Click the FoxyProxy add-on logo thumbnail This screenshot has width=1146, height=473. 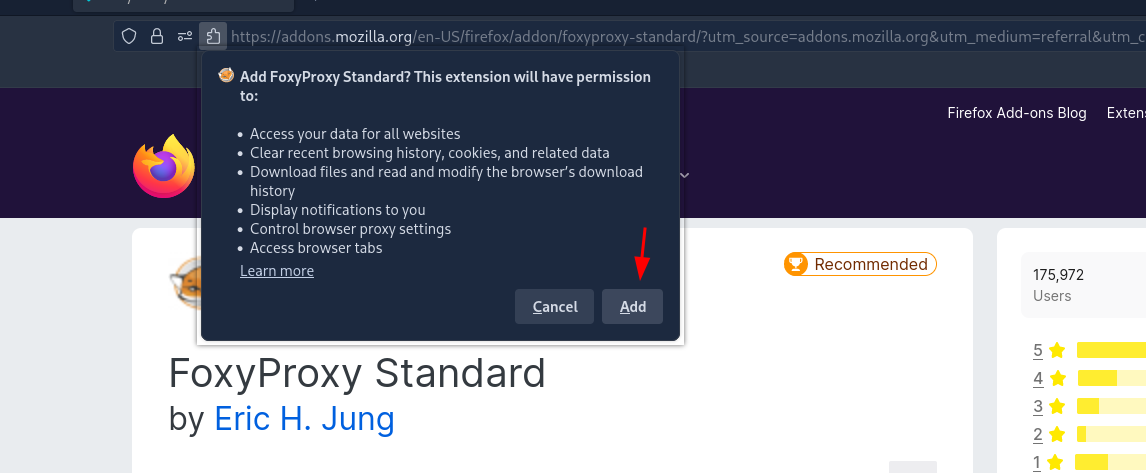(183, 283)
